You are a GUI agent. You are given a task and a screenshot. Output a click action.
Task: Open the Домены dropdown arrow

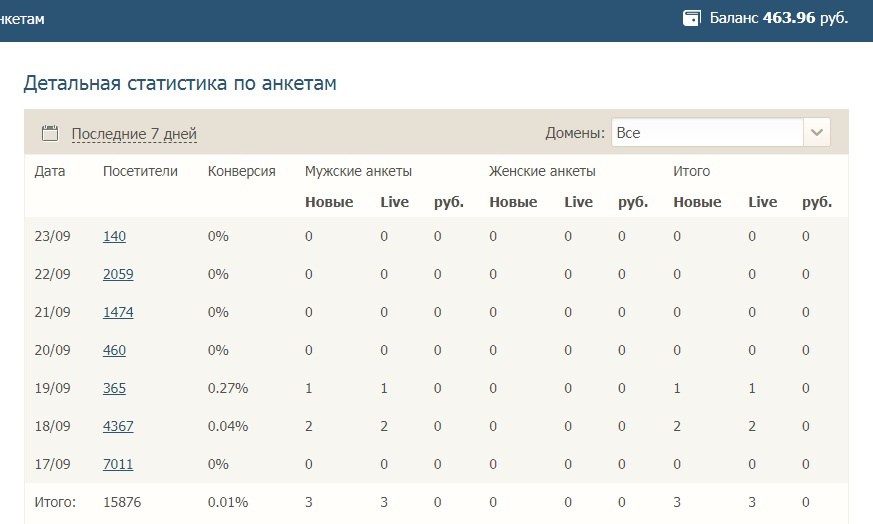pyautogui.click(x=817, y=133)
